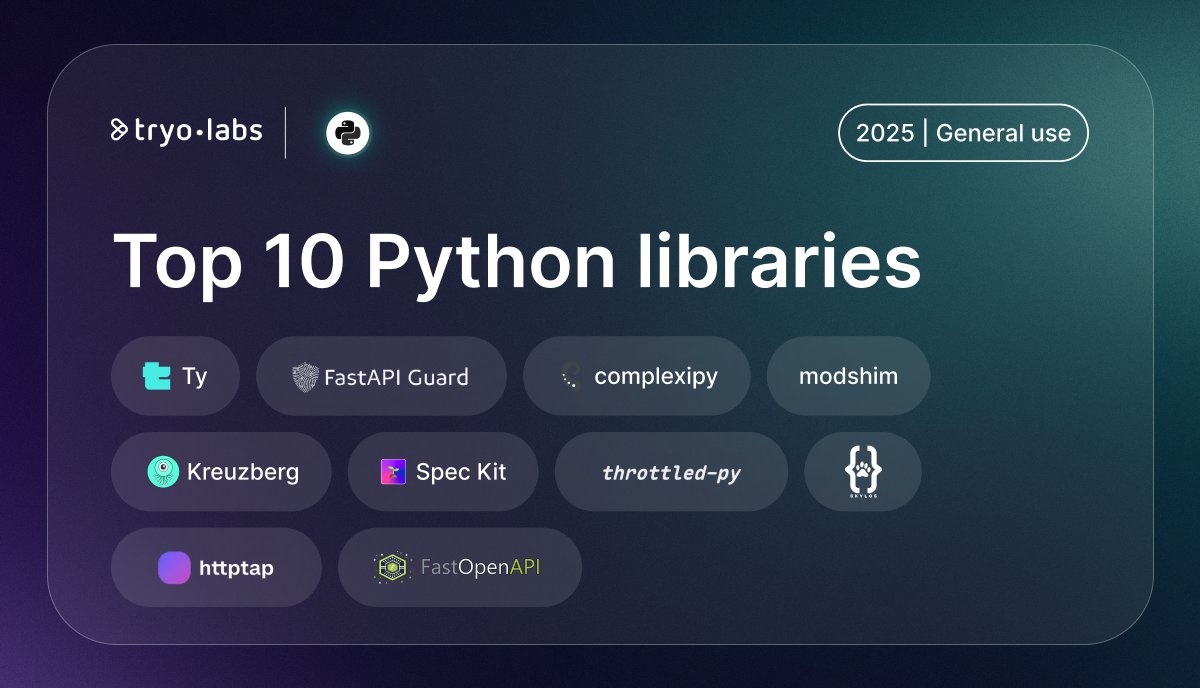
Task: Click the httptap label text
Action: [x=236, y=568]
